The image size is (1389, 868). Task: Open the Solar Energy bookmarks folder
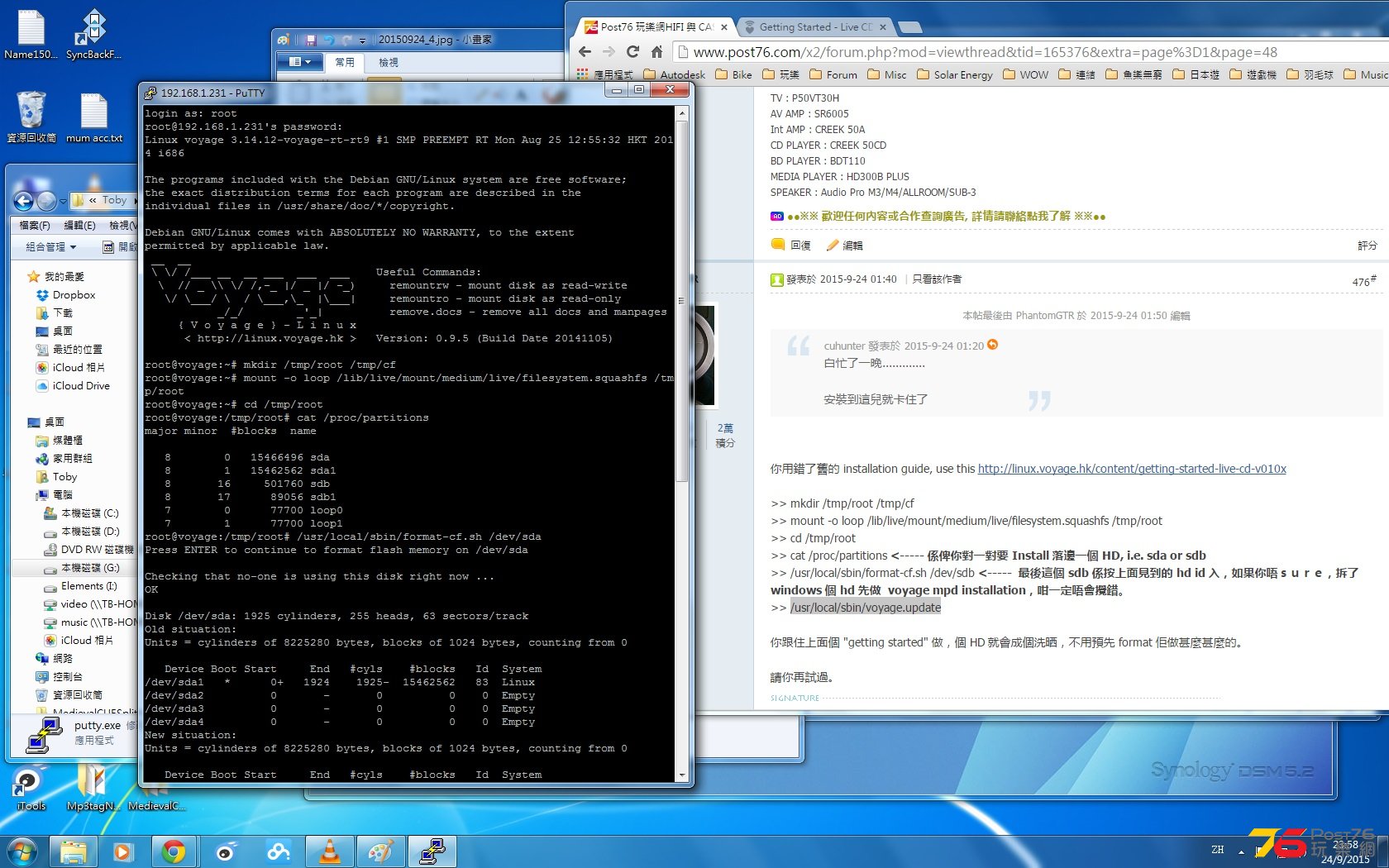955,74
